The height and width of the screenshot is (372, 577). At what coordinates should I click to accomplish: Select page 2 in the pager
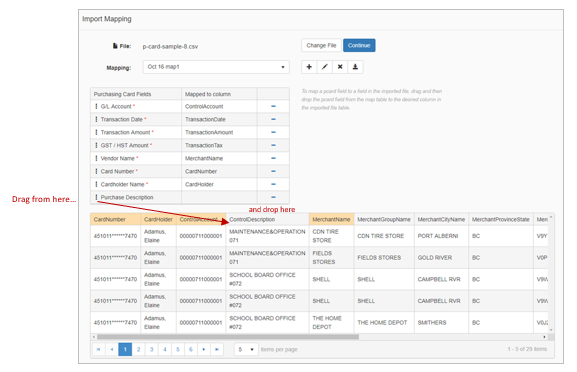point(138,349)
